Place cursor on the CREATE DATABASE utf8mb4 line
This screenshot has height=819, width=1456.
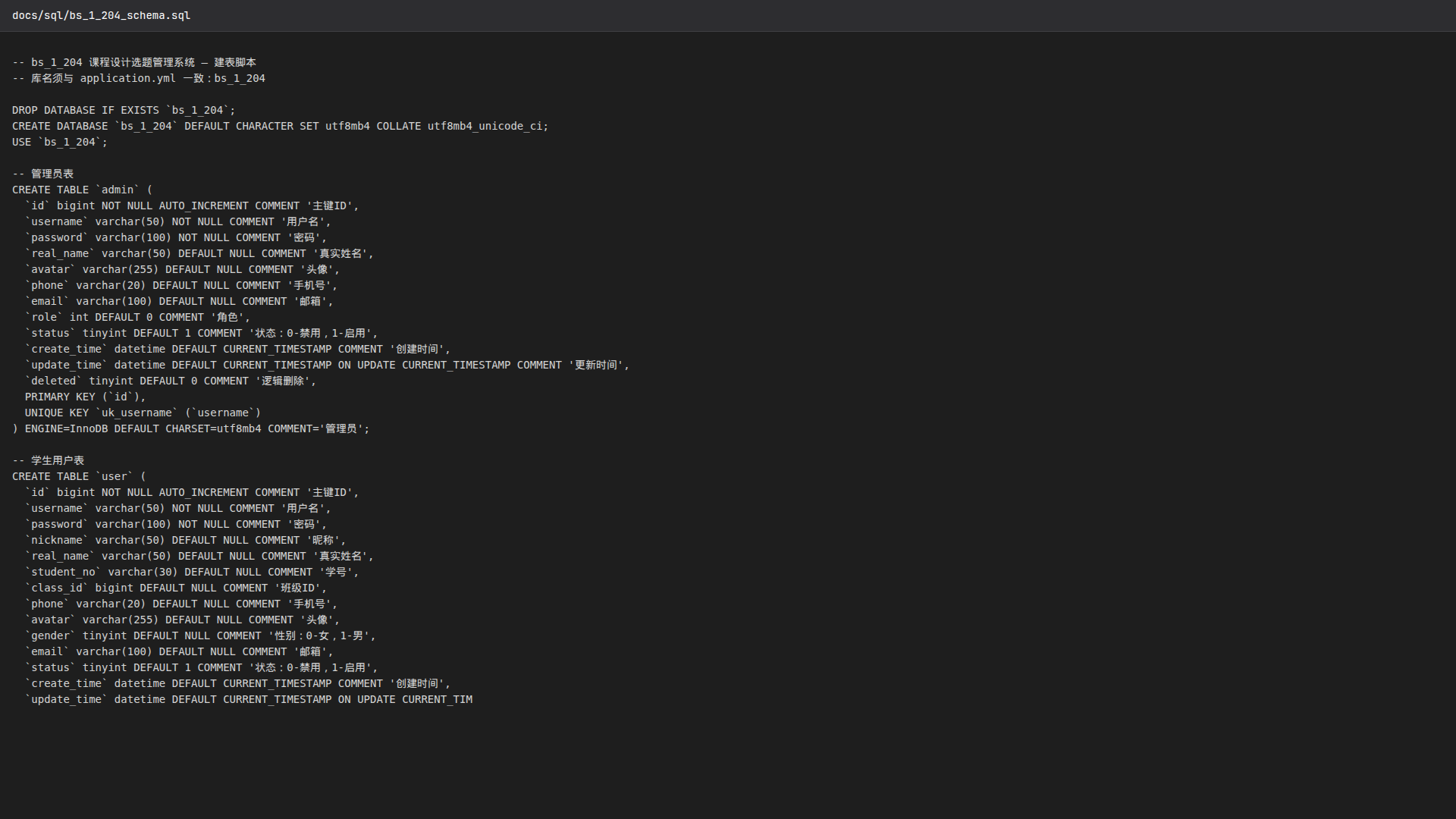280,126
